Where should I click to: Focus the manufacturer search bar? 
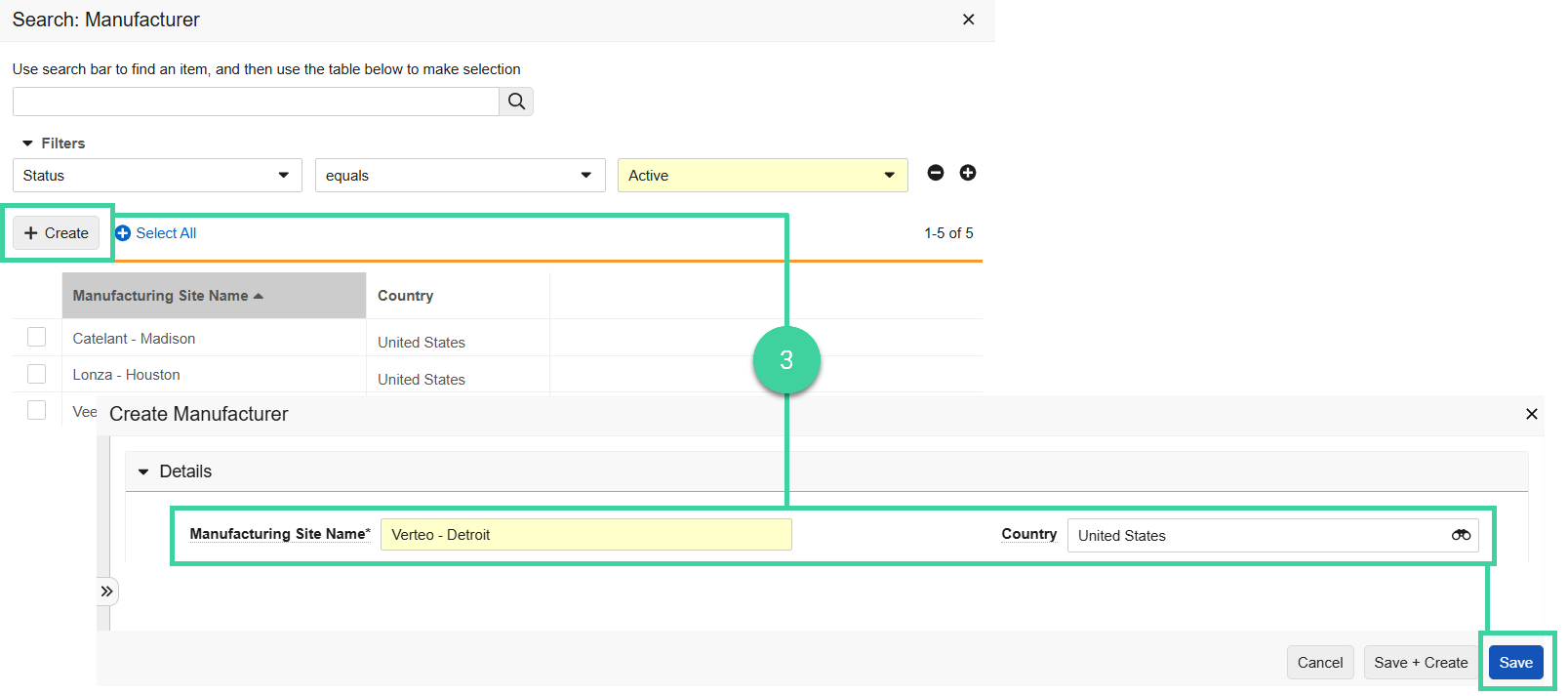coord(256,102)
